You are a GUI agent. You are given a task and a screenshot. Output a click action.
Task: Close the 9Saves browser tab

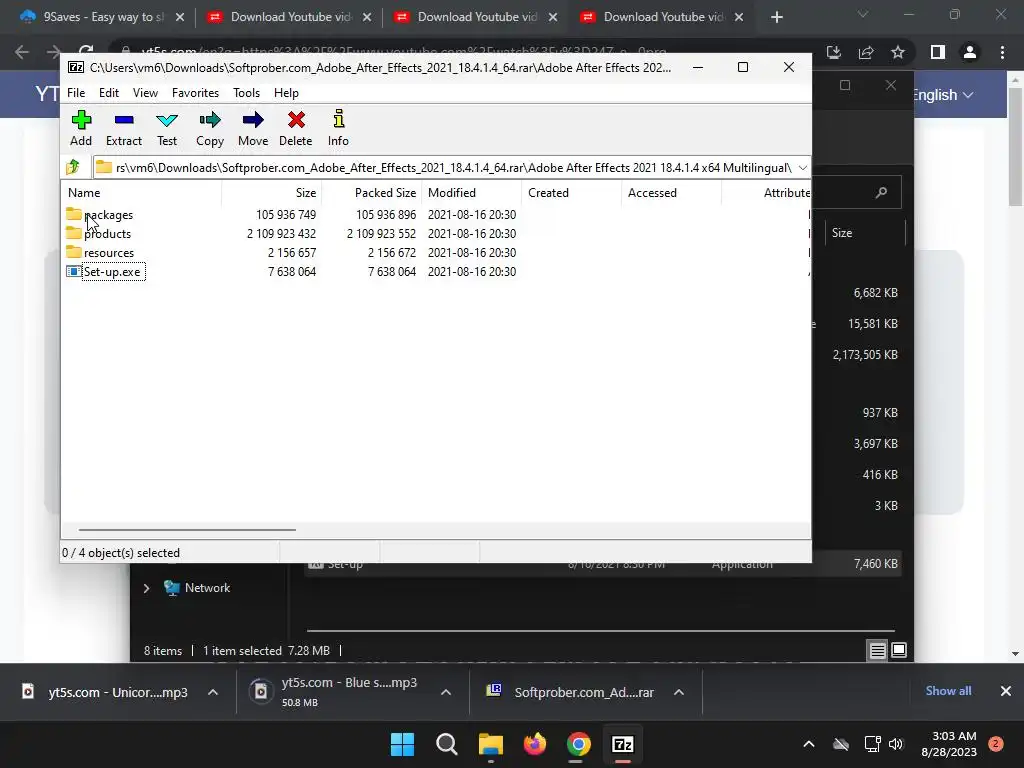180,17
